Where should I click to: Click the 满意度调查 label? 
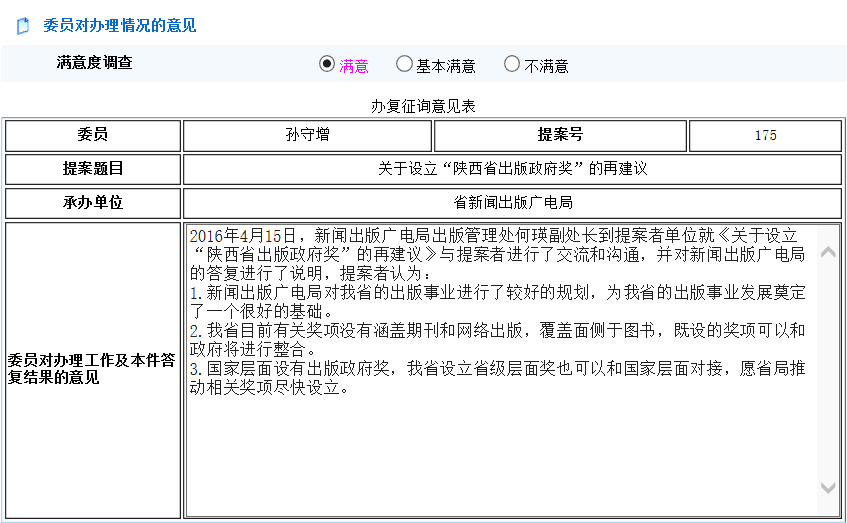pyautogui.click(x=95, y=63)
